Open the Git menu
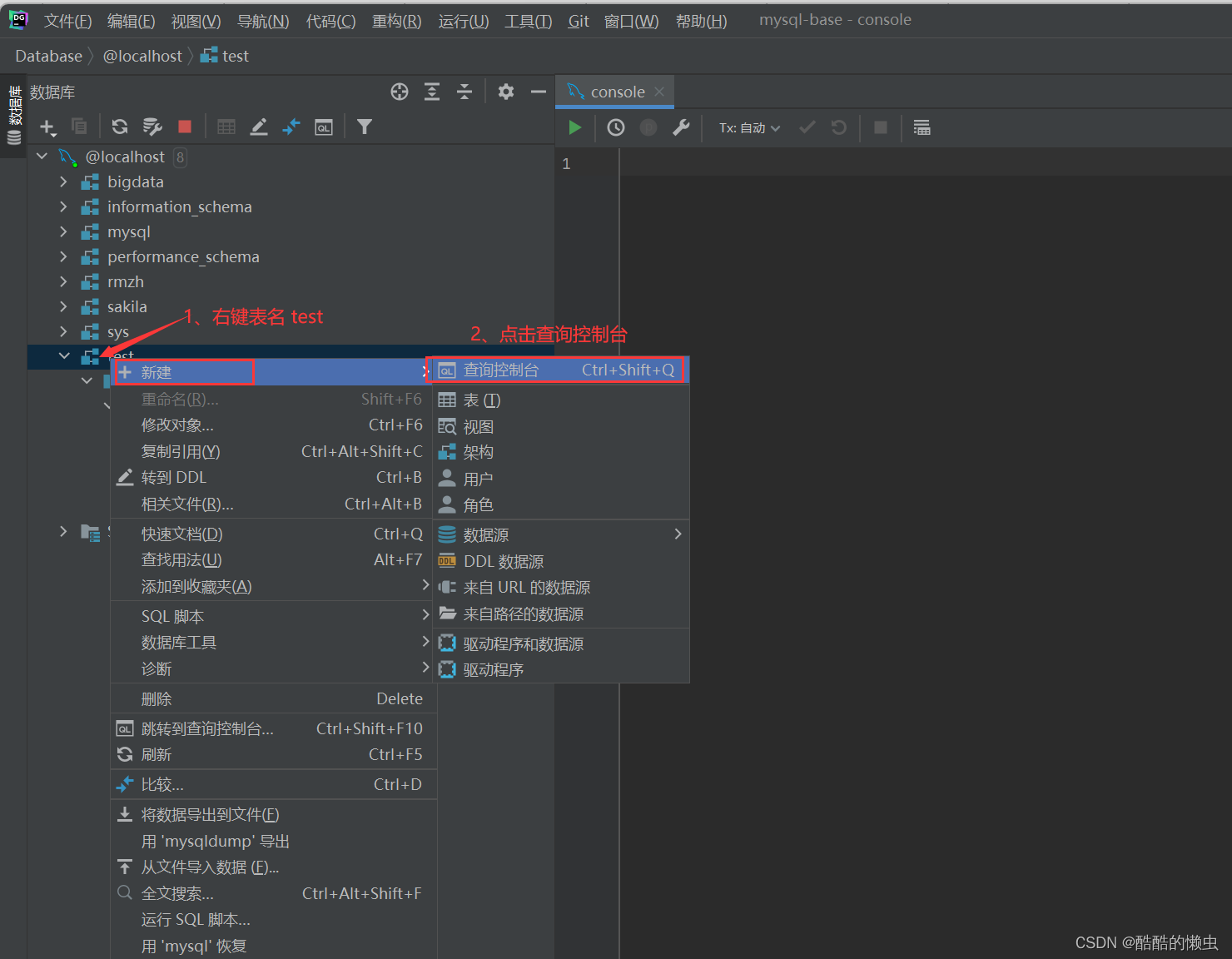 pyautogui.click(x=579, y=21)
